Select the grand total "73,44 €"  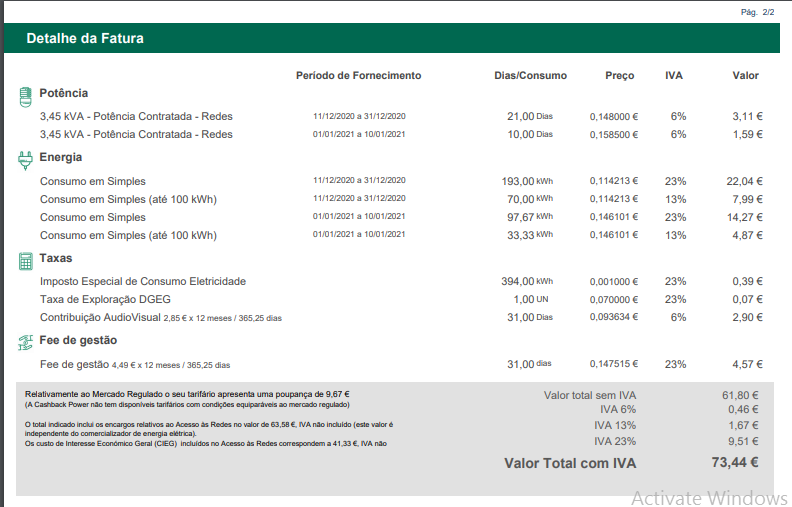[x=735, y=462]
